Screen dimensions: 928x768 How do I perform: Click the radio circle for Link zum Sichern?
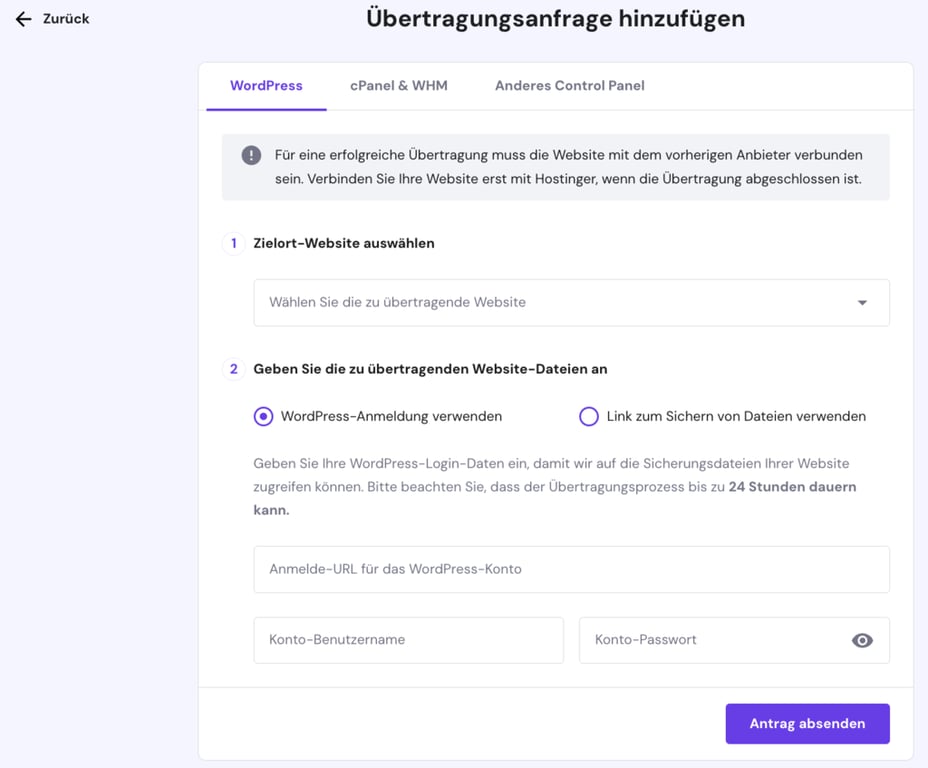pyautogui.click(x=588, y=416)
